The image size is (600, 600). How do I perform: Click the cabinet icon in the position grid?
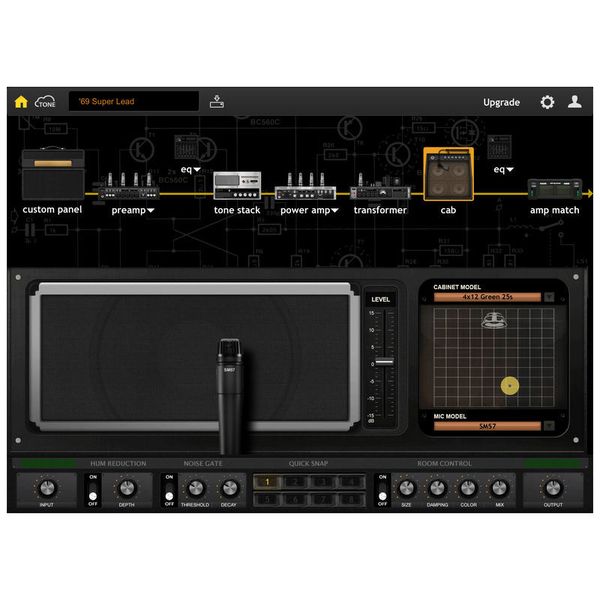[494, 320]
